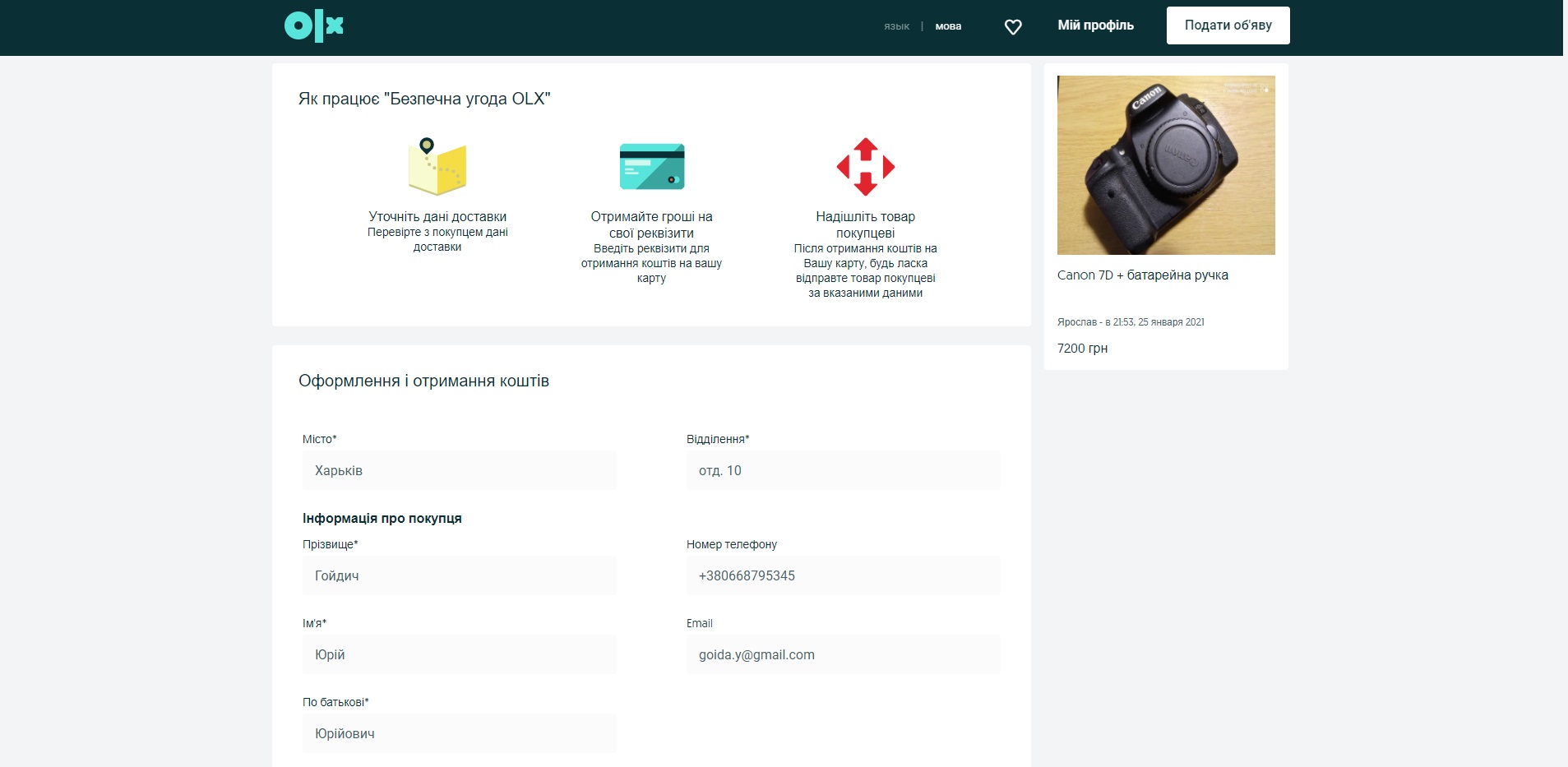Open 'Мій профіль' menu

tap(1095, 25)
